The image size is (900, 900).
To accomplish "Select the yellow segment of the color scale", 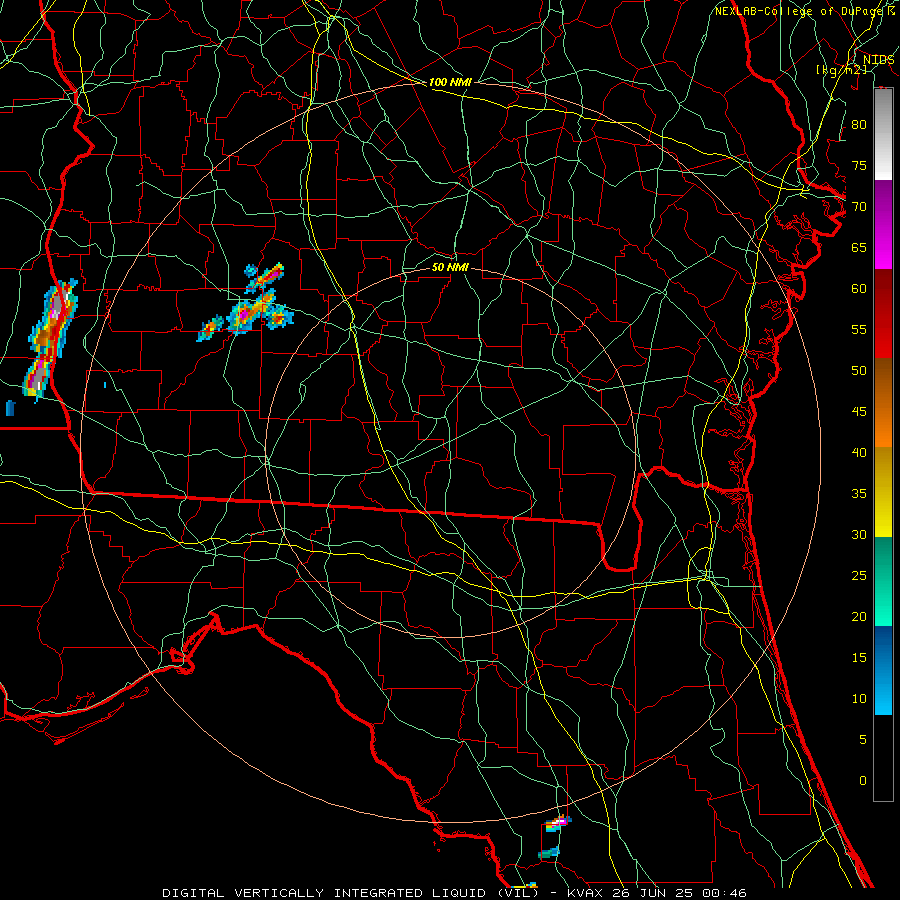I will 883,492.
